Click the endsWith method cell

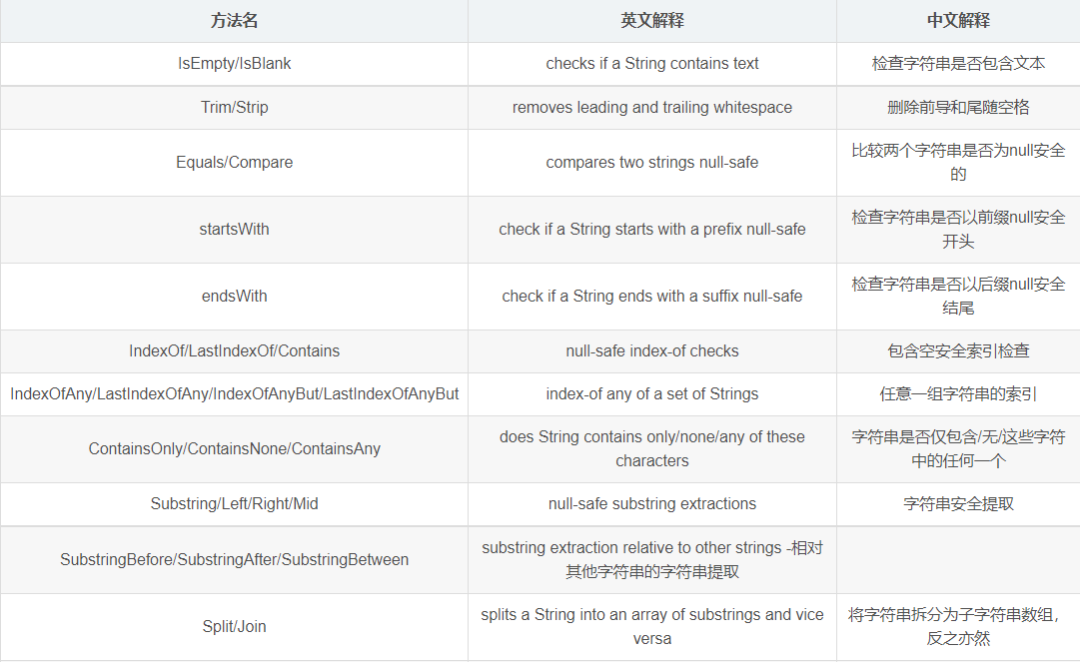(234, 296)
